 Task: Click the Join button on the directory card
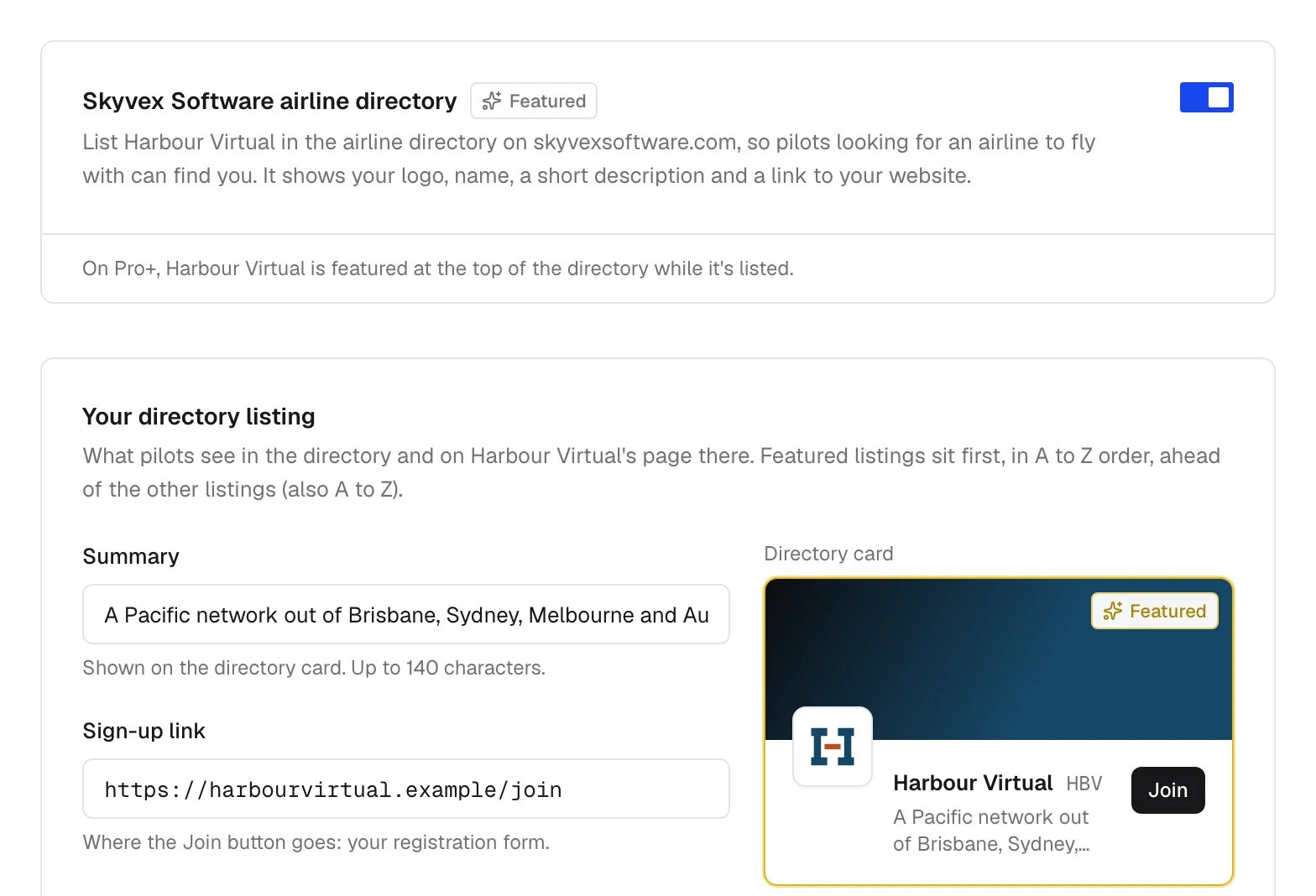(1167, 790)
